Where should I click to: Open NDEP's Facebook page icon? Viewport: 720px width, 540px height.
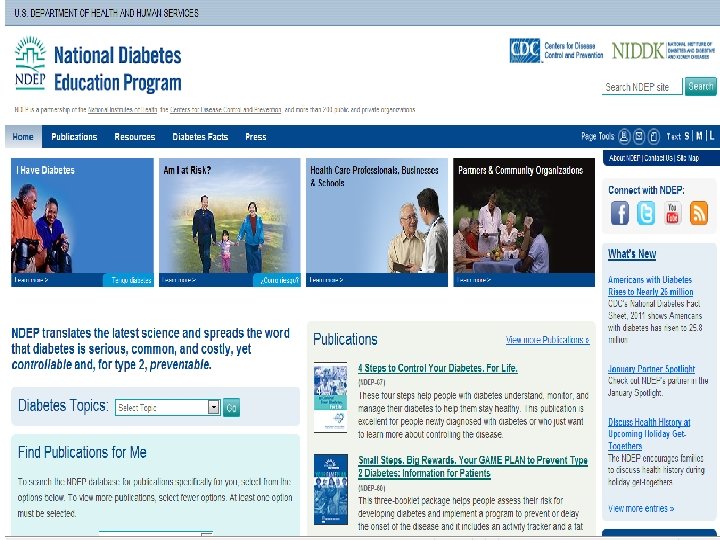pyautogui.click(x=620, y=214)
